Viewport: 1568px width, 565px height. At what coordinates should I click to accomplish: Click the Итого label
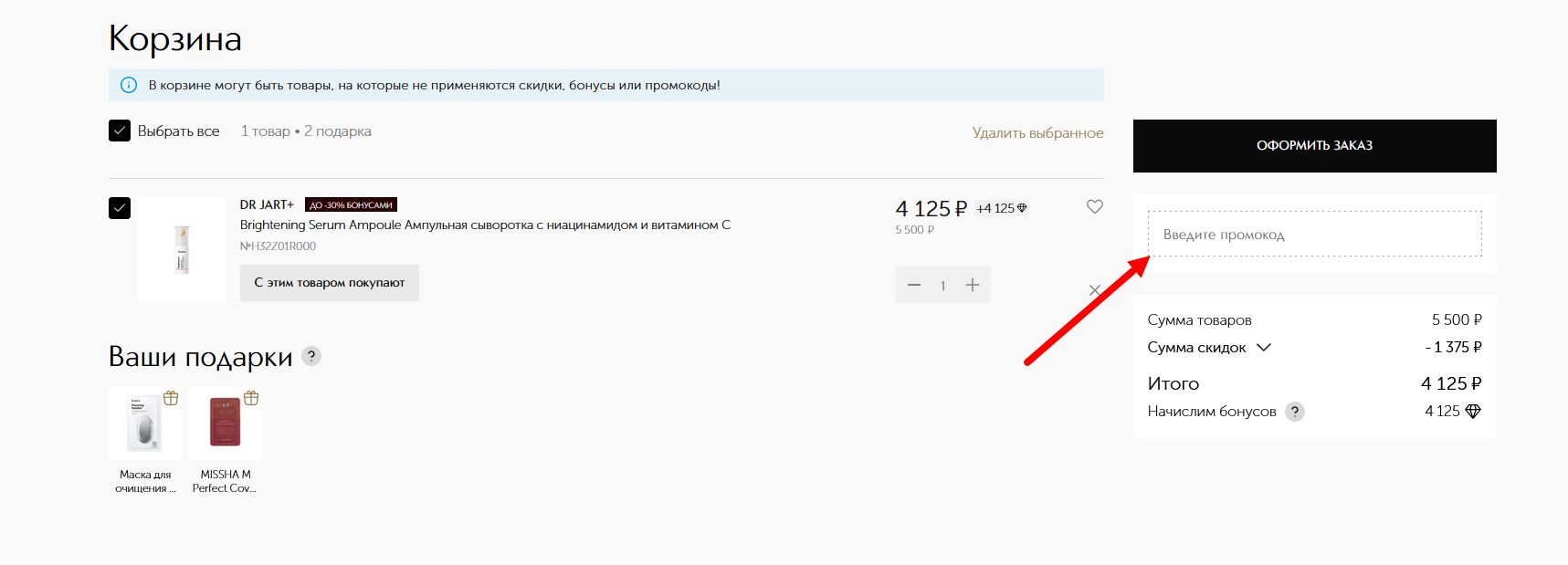click(1173, 383)
